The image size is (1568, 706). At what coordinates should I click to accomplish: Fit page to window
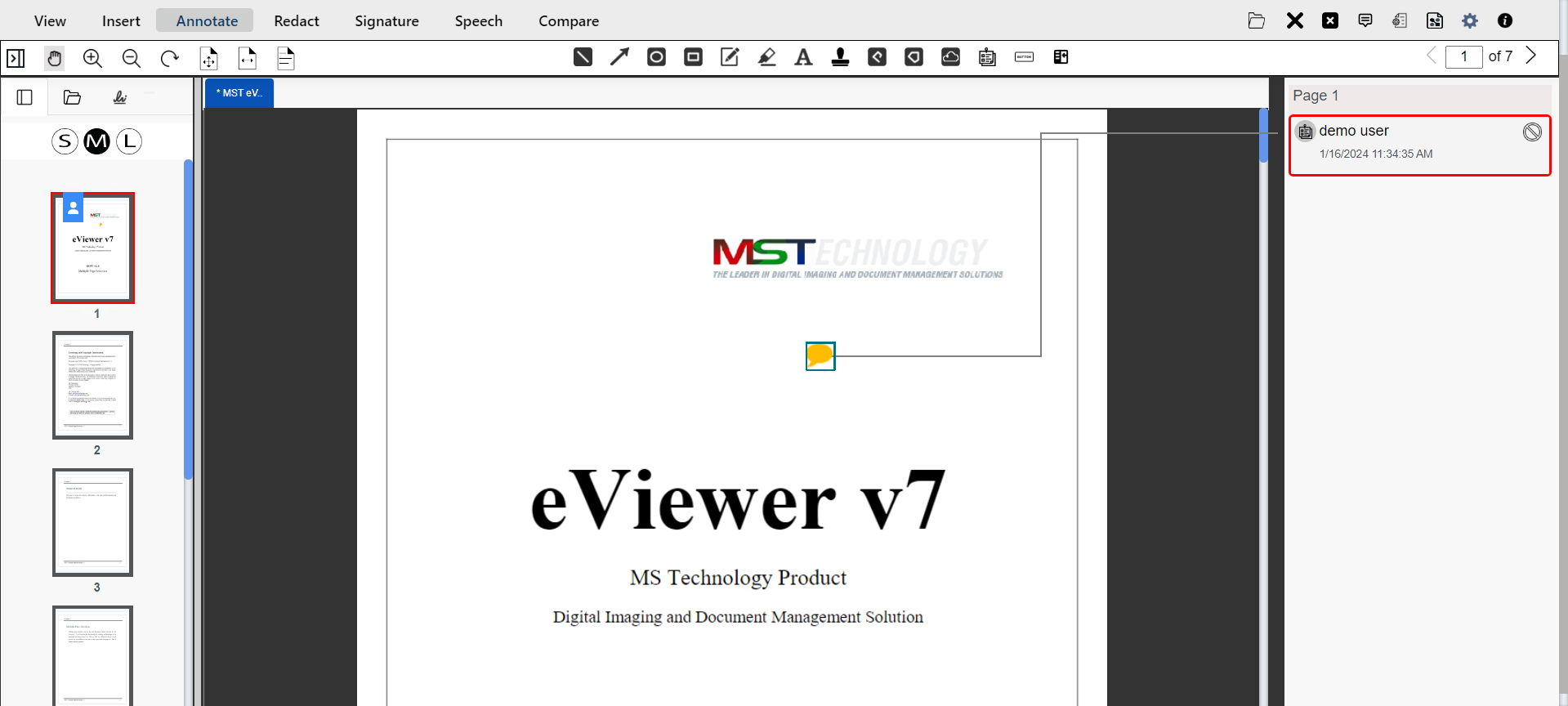click(x=209, y=58)
